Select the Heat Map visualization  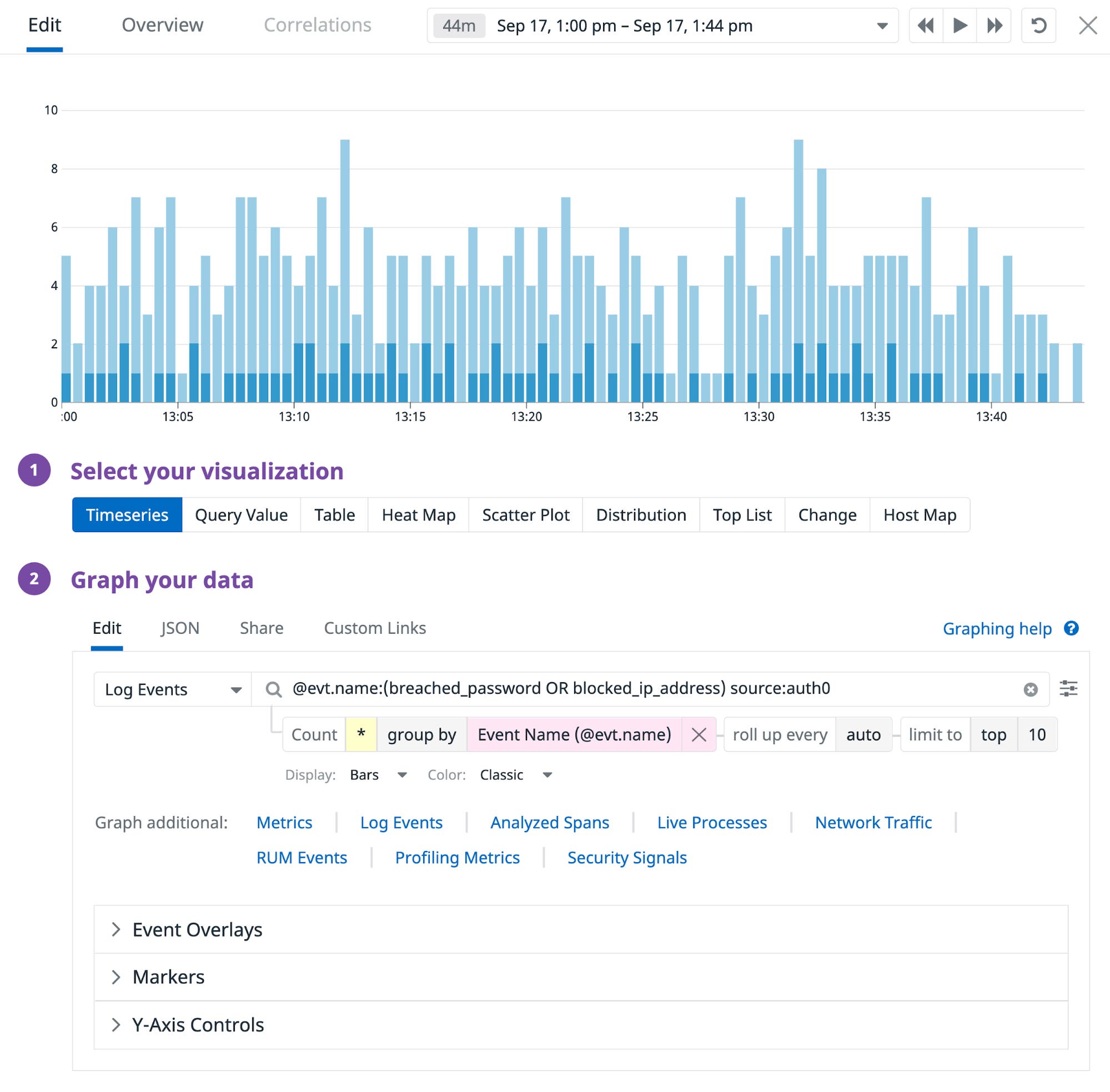click(x=418, y=514)
